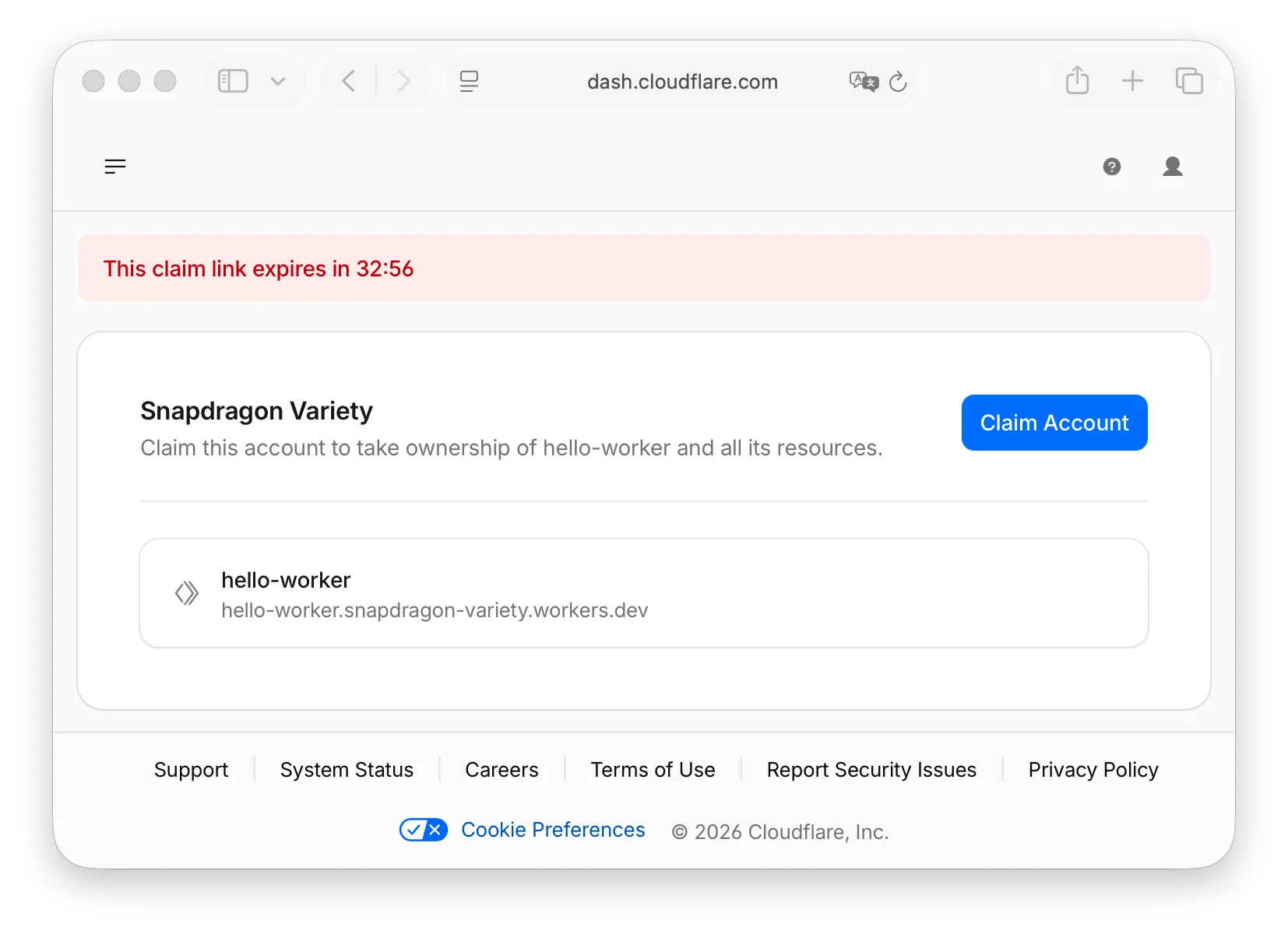Open the Privacy Policy footer link
Image resolution: width=1288 pixels, height=934 pixels.
click(x=1093, y=770)
